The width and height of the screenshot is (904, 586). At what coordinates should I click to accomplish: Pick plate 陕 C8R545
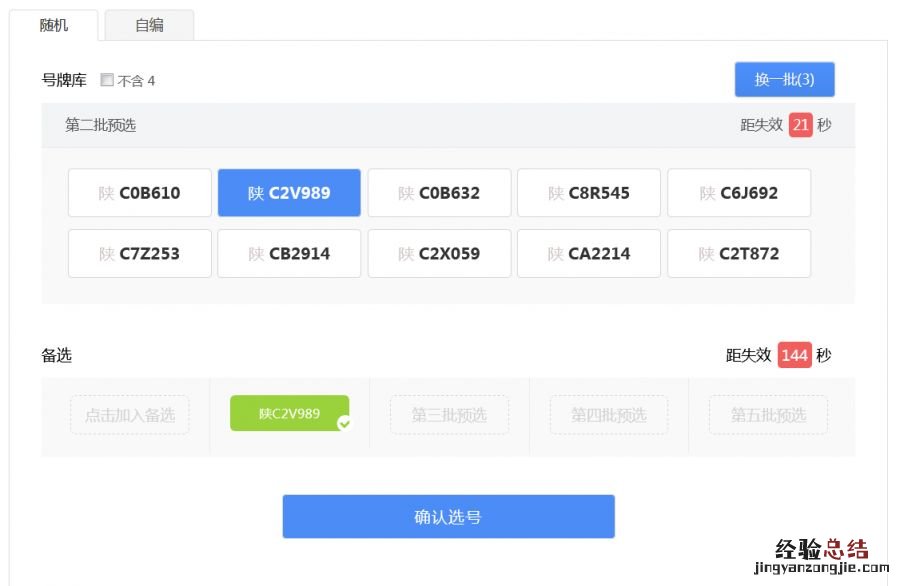click(x=589, y=193)
